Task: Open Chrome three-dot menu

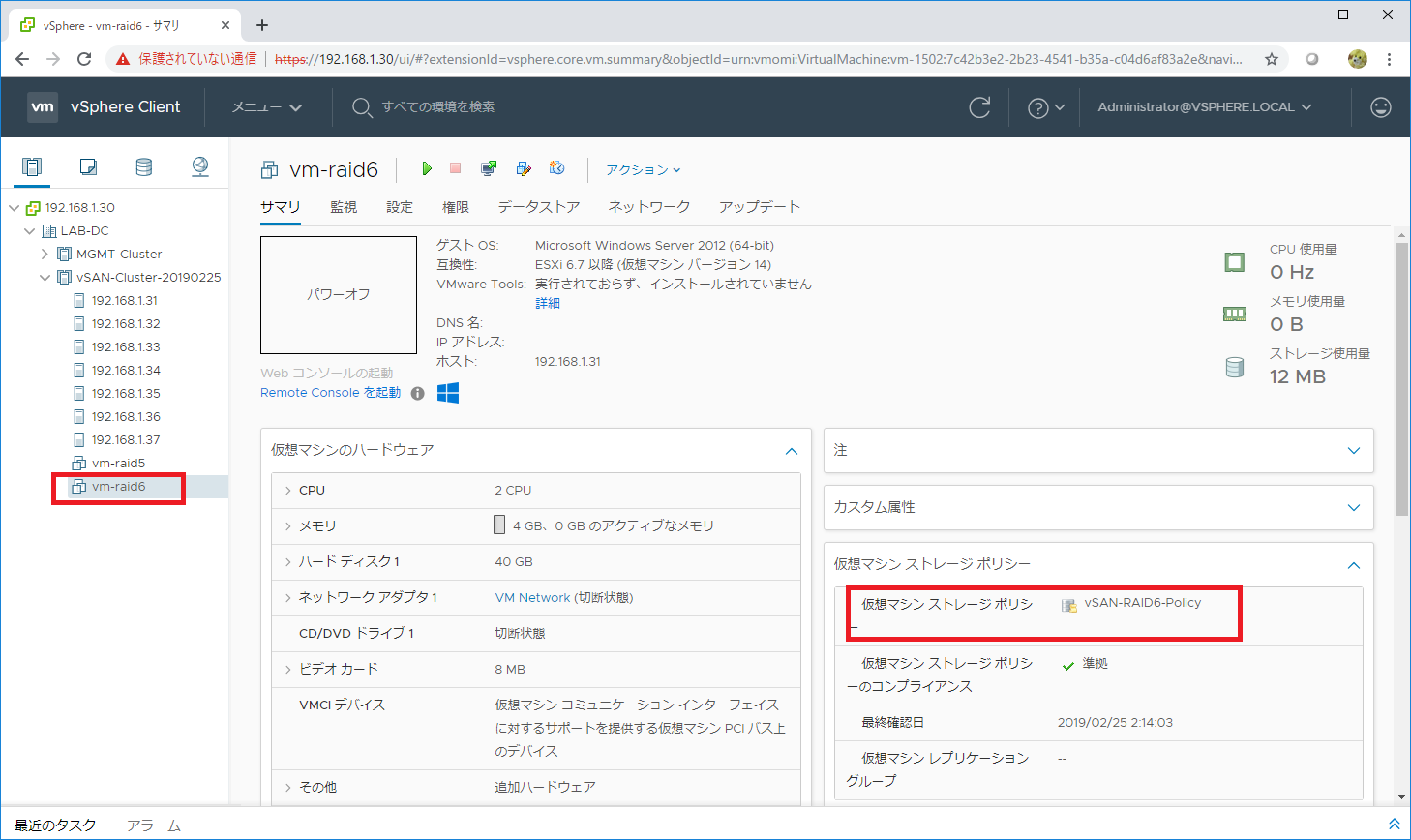Action: coord(1389,59)
